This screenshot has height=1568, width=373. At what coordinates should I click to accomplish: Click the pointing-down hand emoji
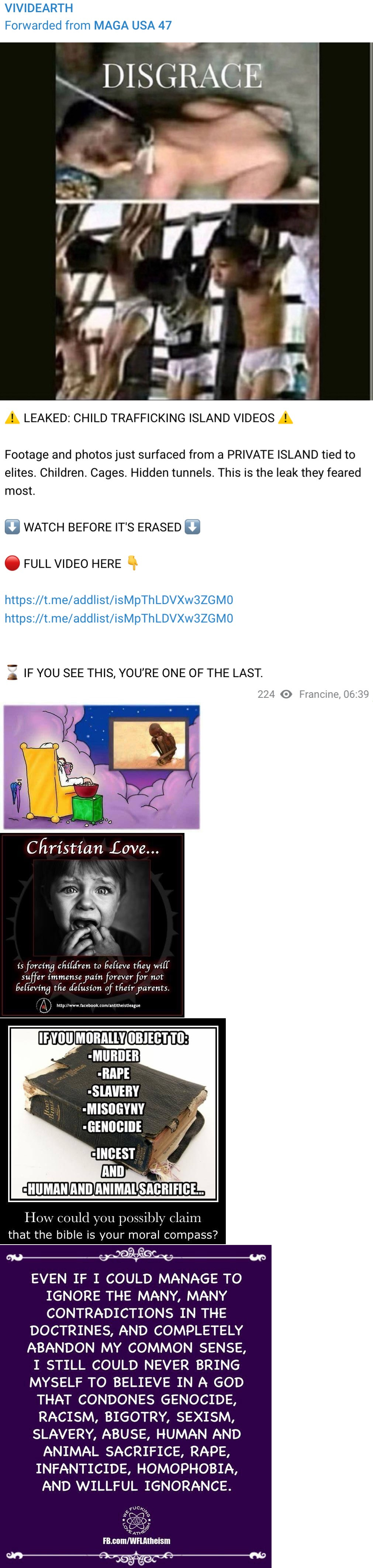[133, 564]
